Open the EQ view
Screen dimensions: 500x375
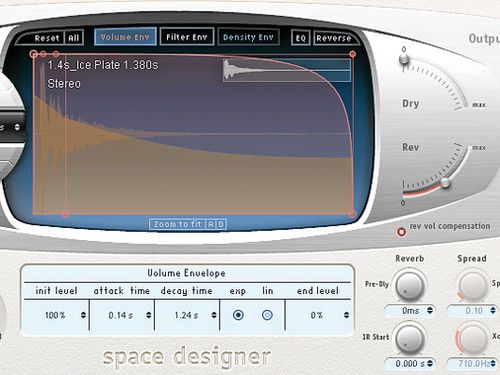coord(301,38)
